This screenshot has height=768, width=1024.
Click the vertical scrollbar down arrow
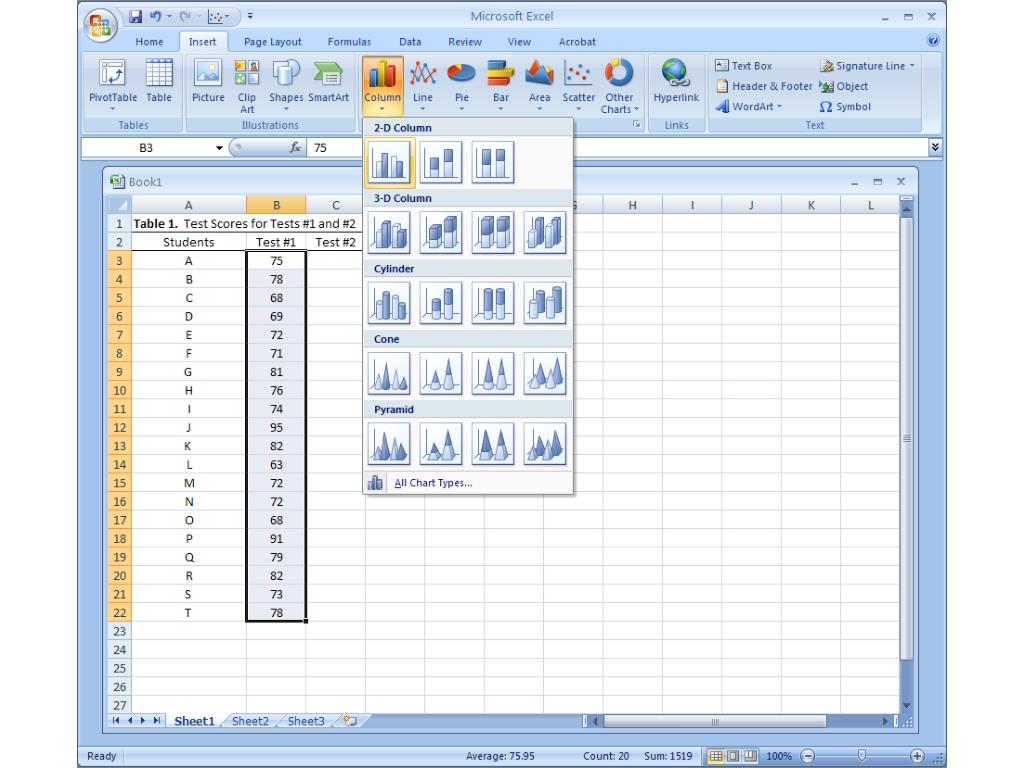point(906,706)
